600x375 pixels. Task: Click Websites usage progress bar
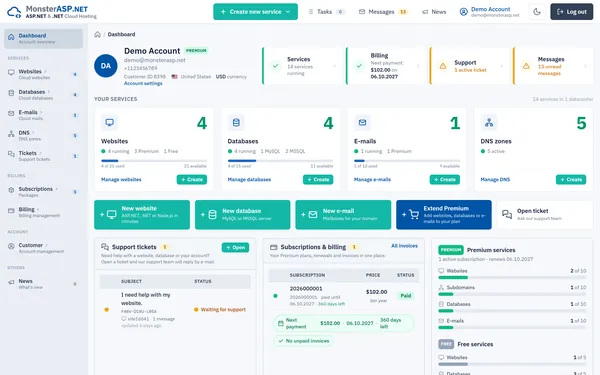(x=154, y=161)
